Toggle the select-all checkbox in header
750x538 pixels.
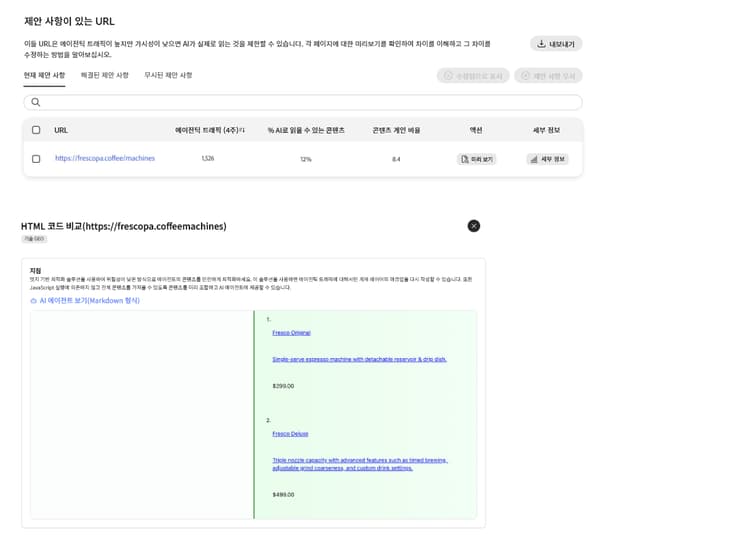36,130
